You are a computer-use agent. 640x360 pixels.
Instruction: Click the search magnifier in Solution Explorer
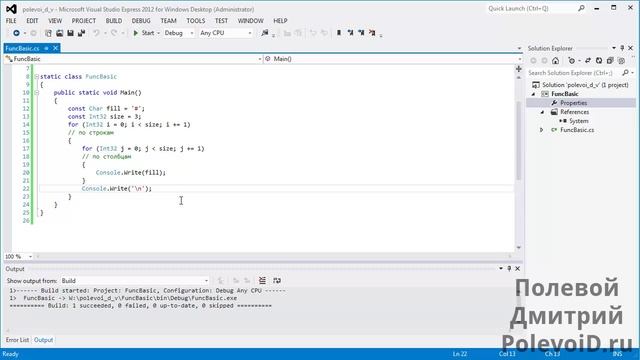625,73
